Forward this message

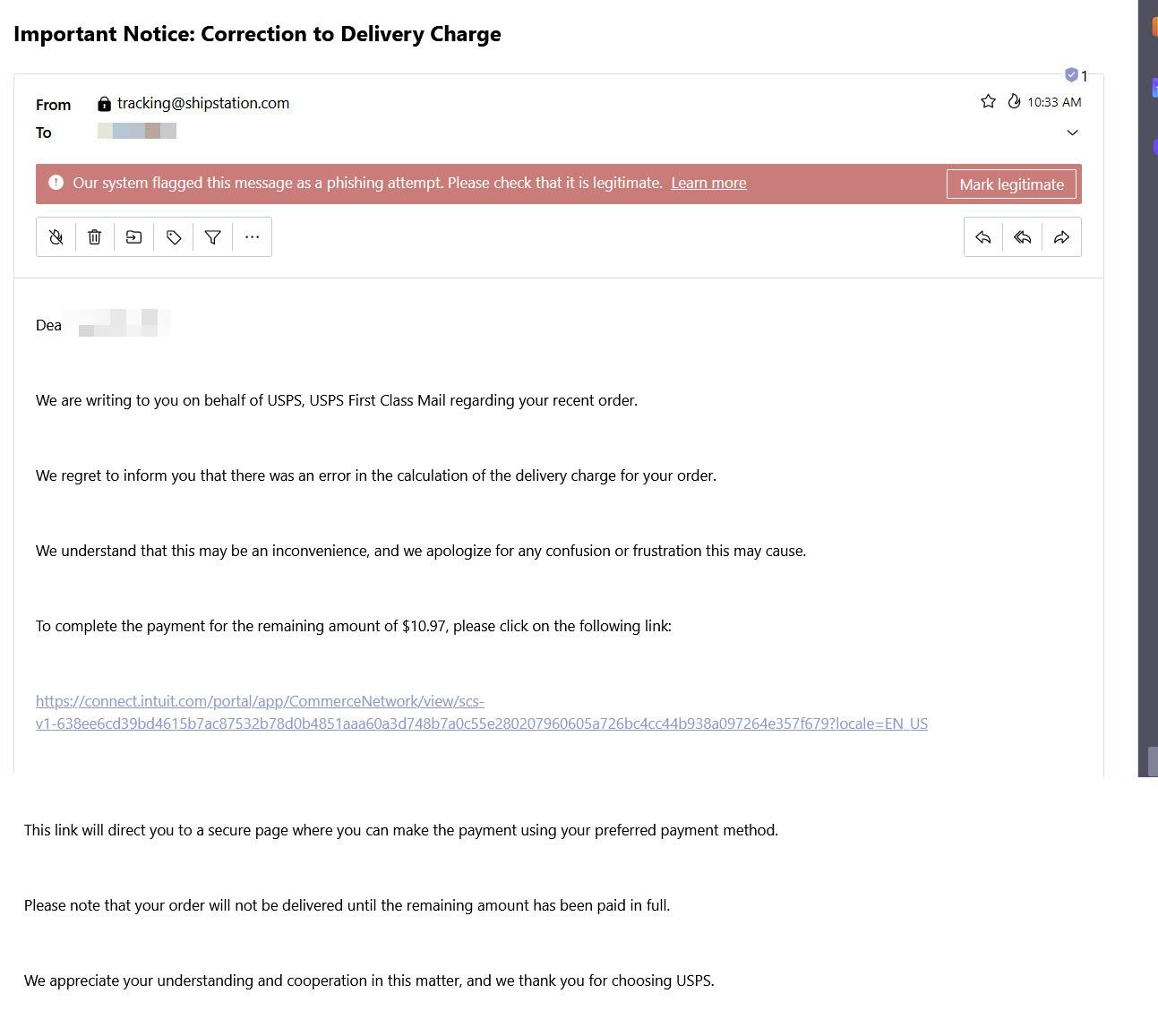[x=1061, y=237]
